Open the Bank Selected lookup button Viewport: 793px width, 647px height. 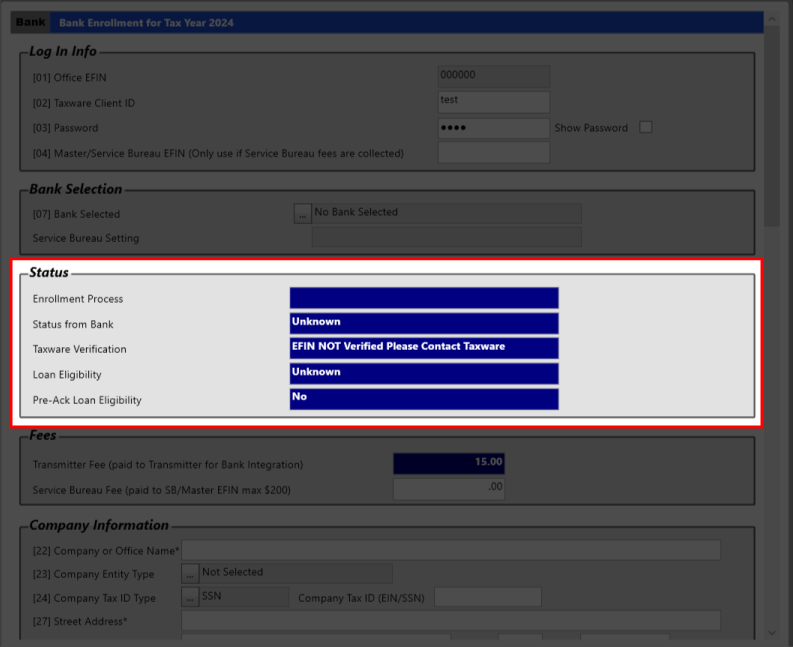point(302,213)
